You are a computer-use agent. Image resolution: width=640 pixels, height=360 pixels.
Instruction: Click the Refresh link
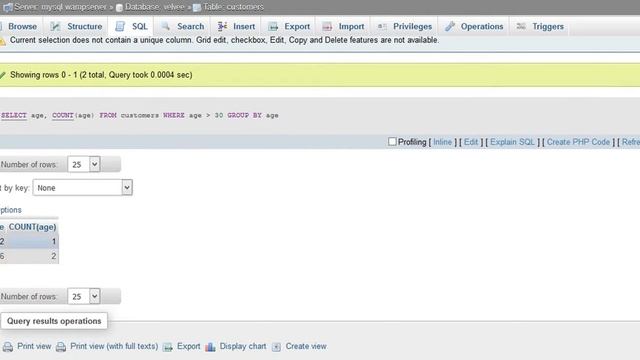pos(631,142)
